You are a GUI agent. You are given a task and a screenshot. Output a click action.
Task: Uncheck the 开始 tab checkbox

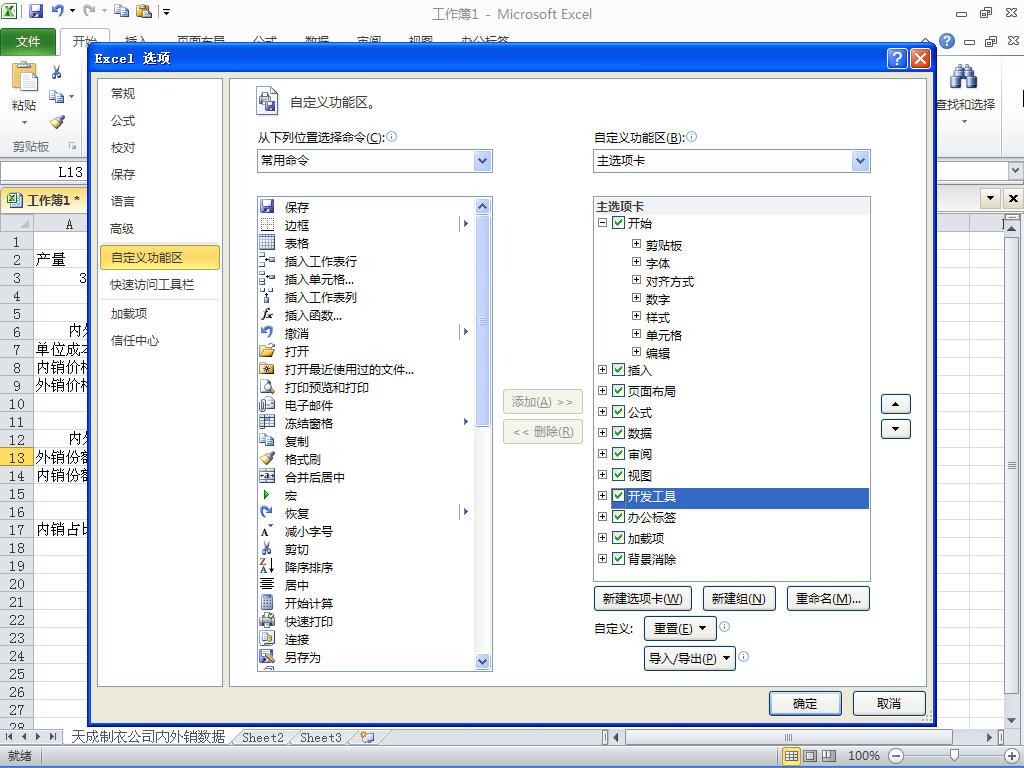point(619,223)
